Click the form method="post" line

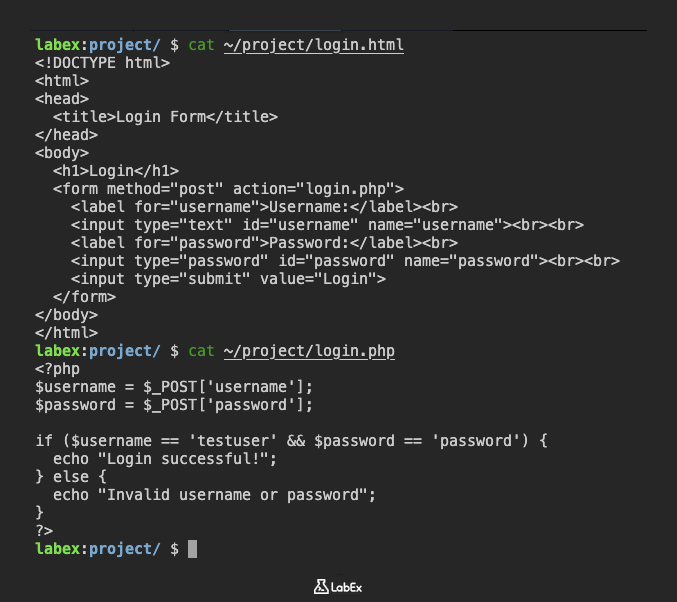228,189
